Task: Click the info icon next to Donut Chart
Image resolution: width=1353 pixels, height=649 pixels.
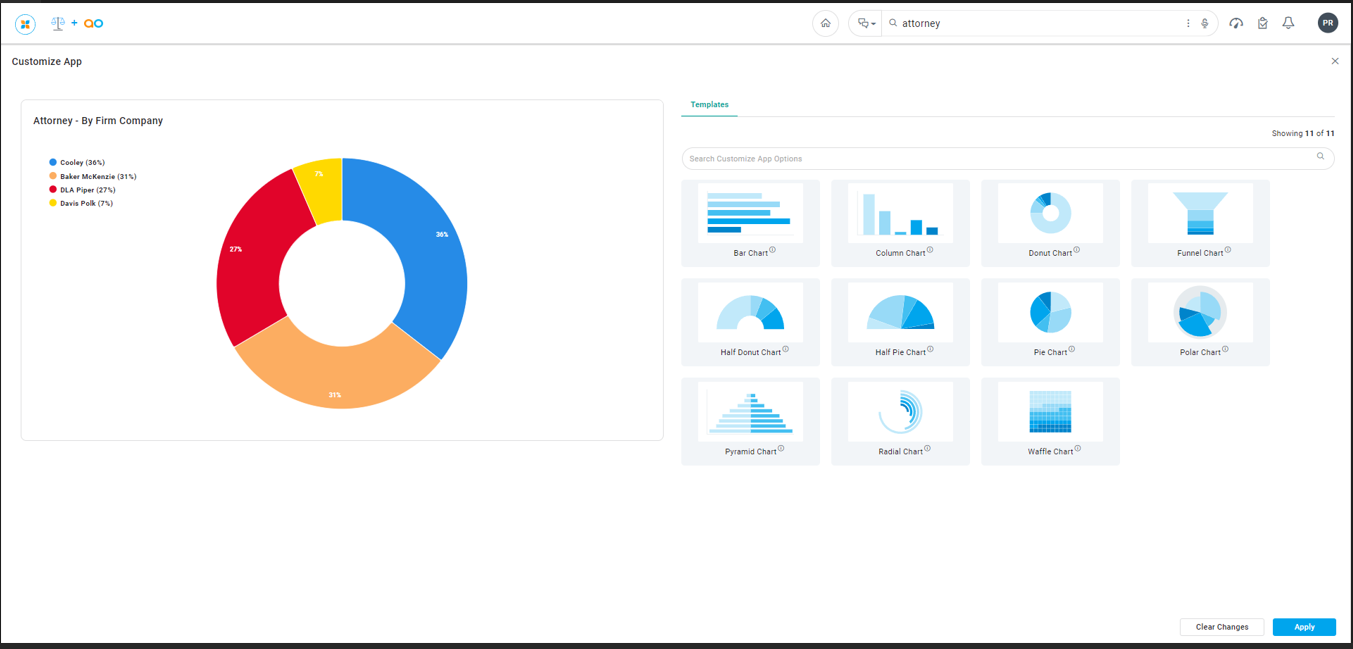Action: [1077, 250]
